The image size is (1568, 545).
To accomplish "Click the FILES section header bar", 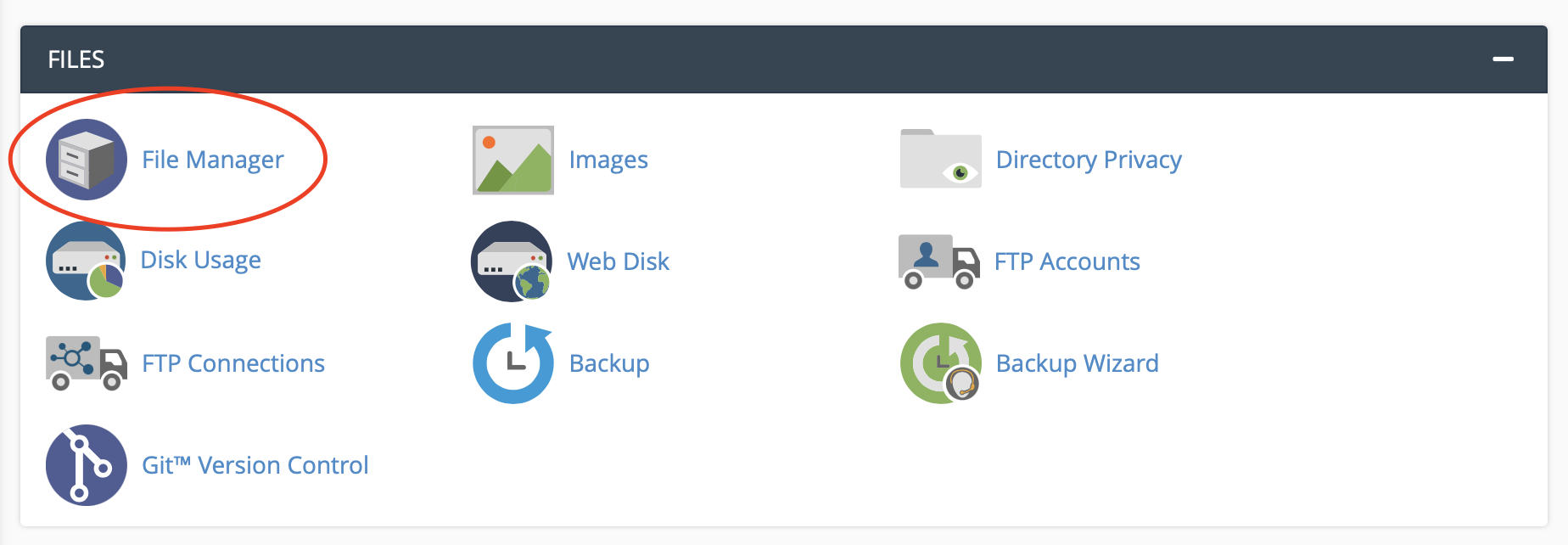I will click(x=764, y=59).
